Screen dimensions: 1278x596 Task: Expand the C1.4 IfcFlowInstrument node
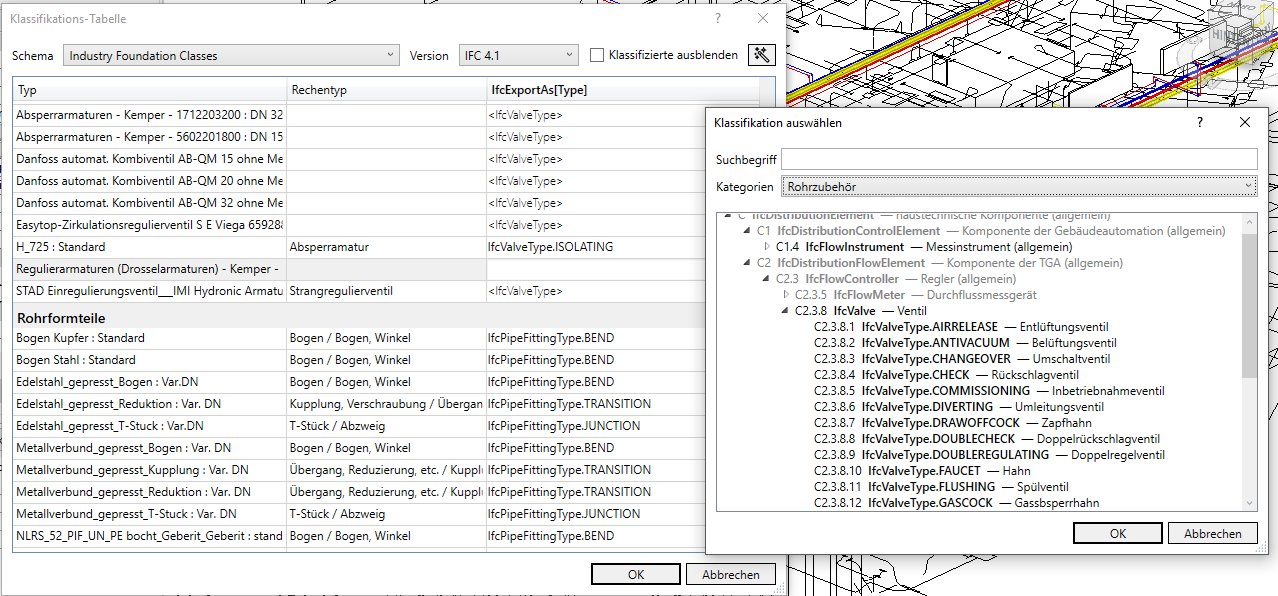[x=767, y=247]
